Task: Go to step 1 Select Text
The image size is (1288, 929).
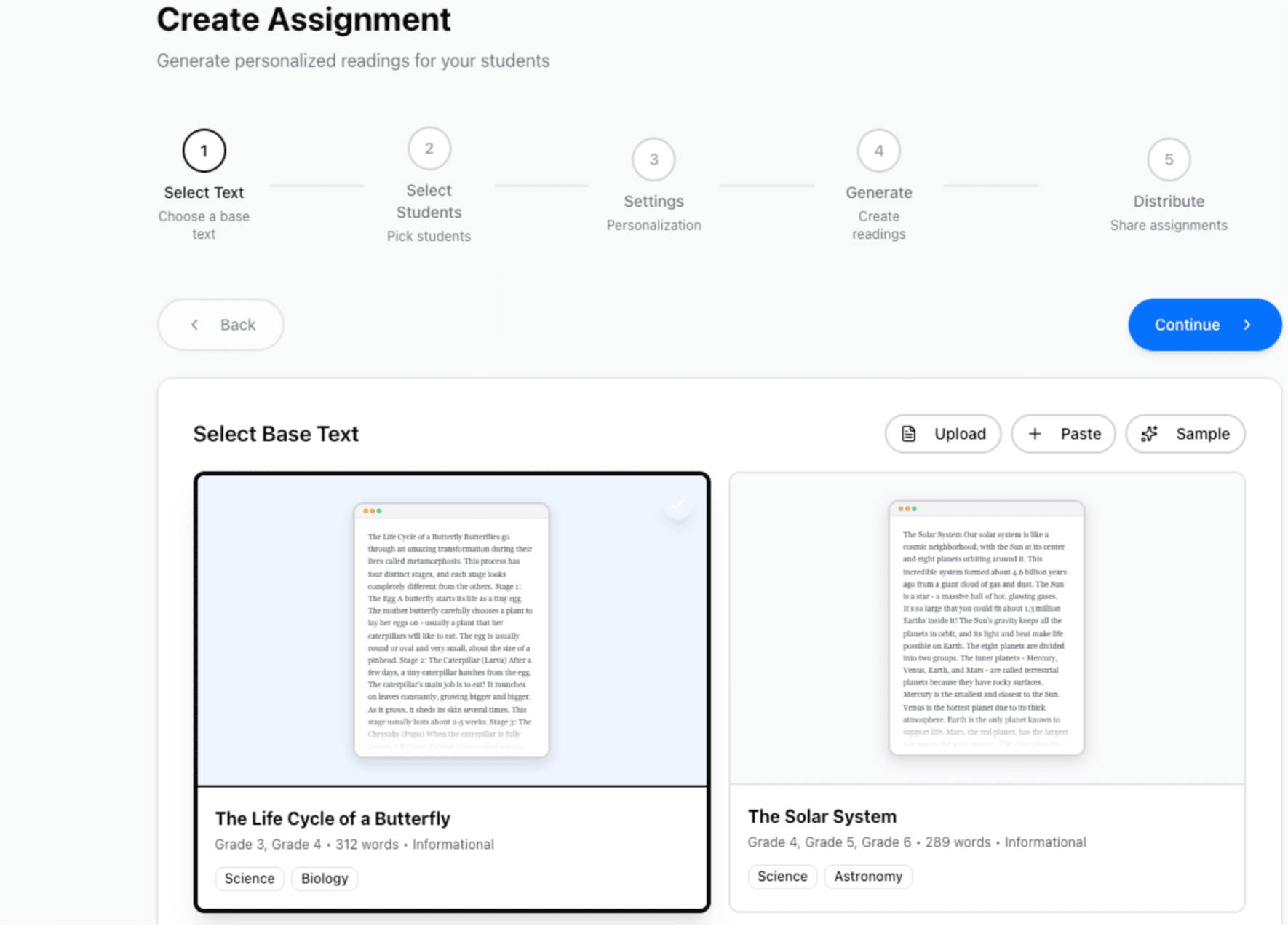Action: coord(204,151)
